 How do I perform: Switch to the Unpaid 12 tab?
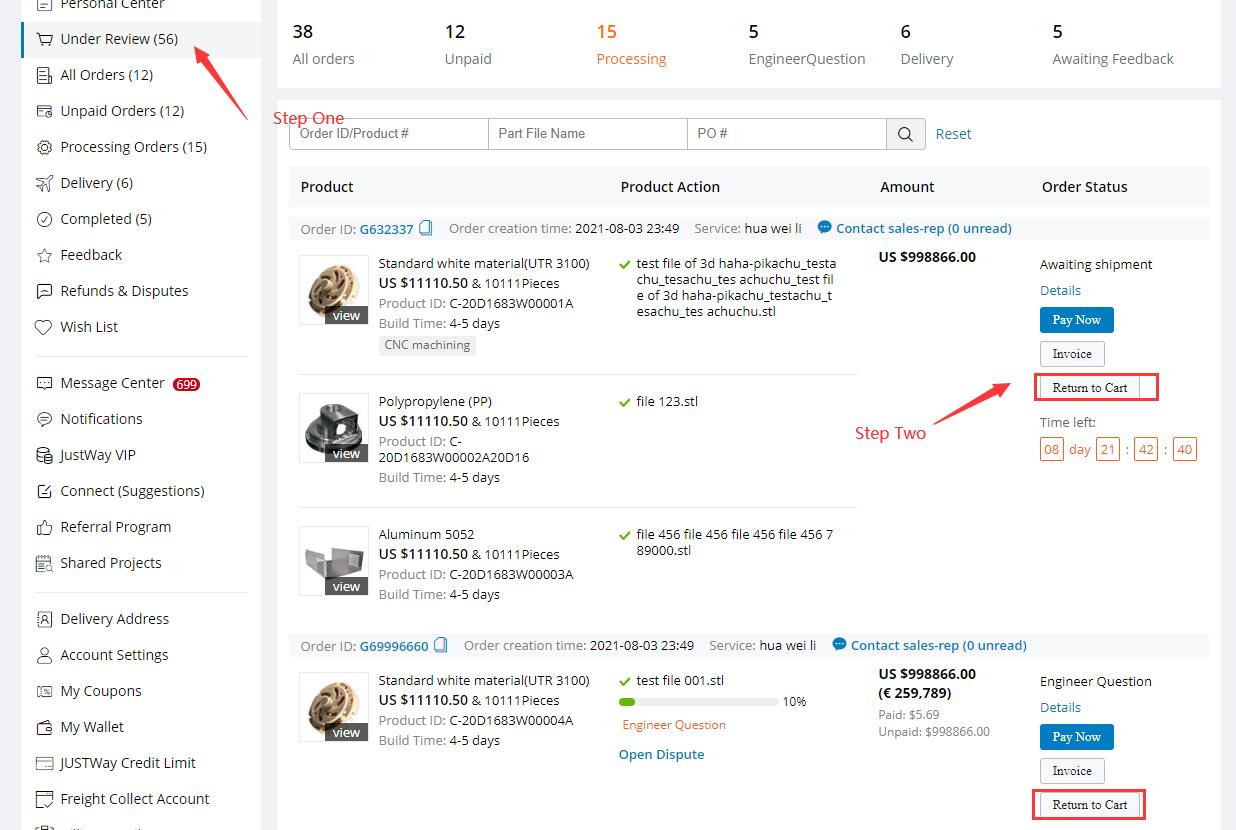(468, 45)
